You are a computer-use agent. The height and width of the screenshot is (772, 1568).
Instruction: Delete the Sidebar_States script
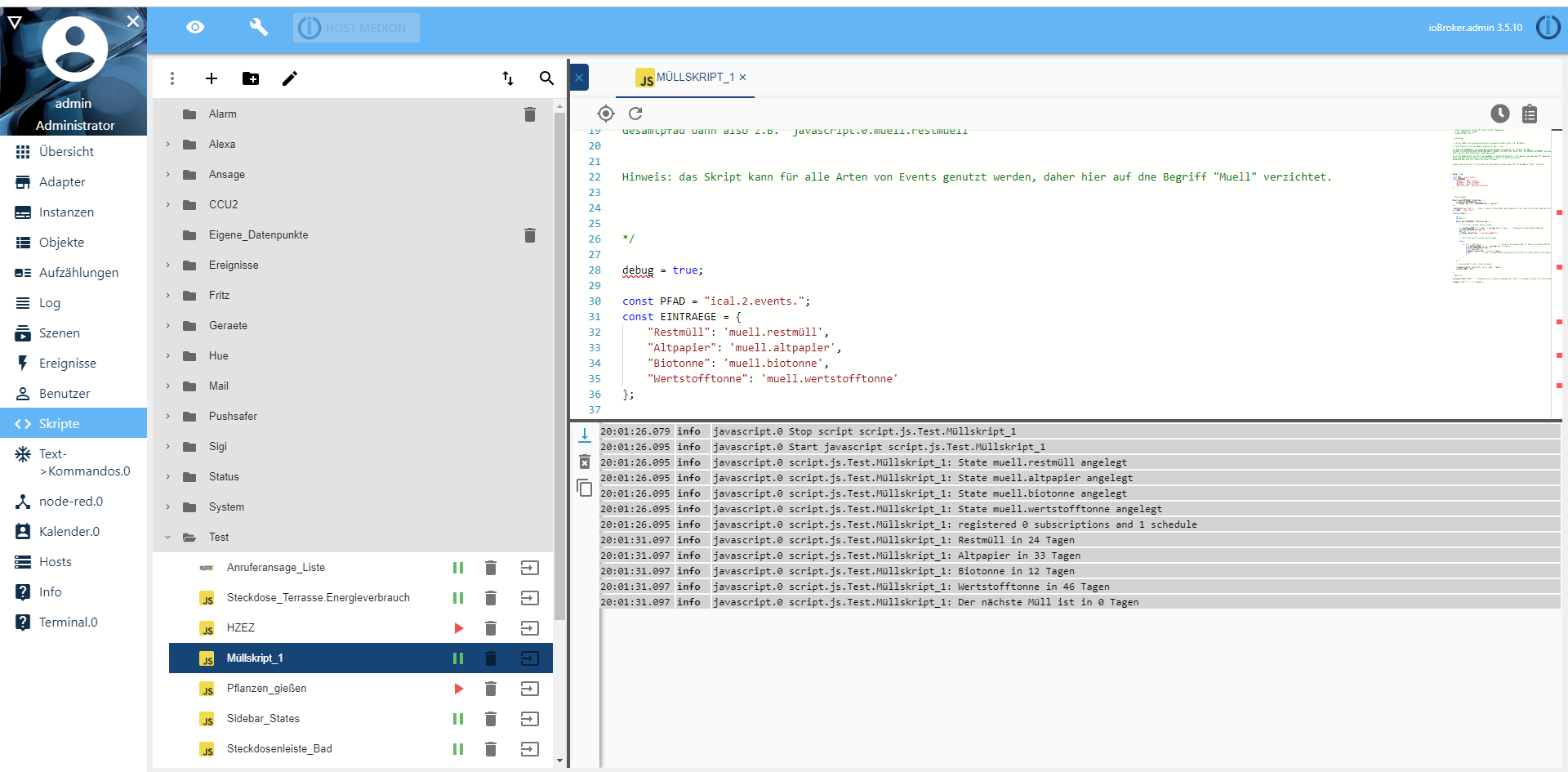[491, 719]
